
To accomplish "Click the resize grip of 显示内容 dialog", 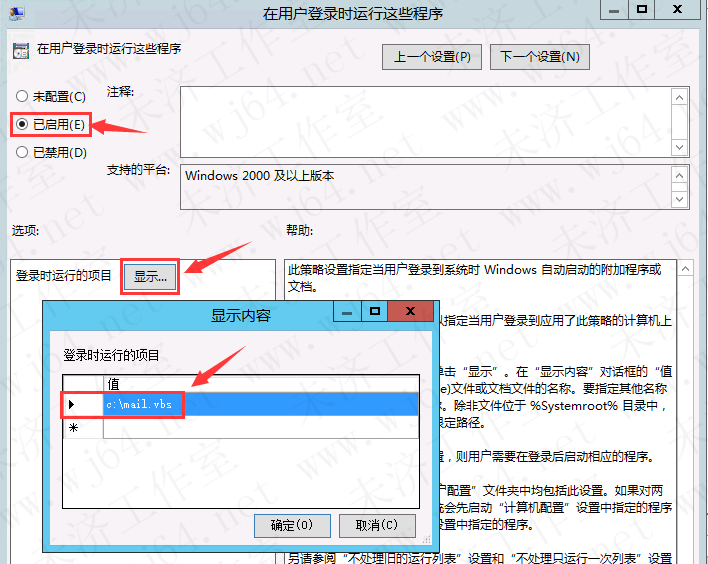I will point(426,540).
